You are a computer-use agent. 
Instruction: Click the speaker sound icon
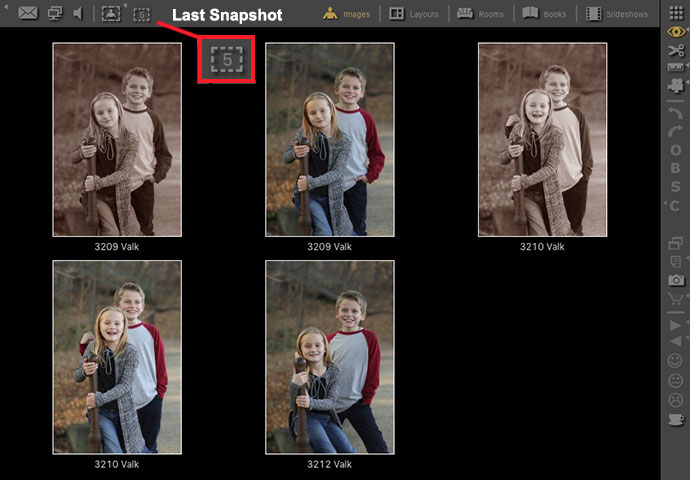tap(77, 14)
